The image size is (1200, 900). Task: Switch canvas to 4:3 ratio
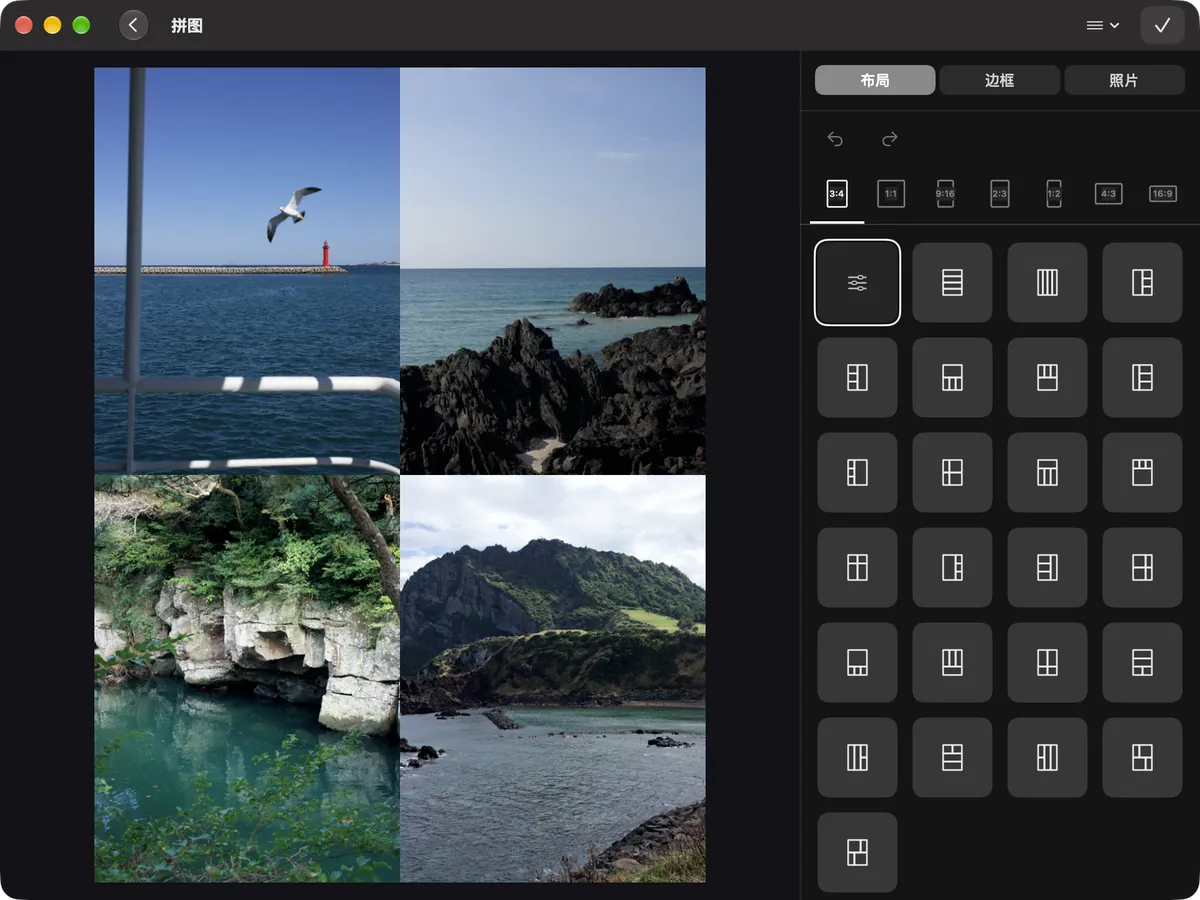(1108, 194)
